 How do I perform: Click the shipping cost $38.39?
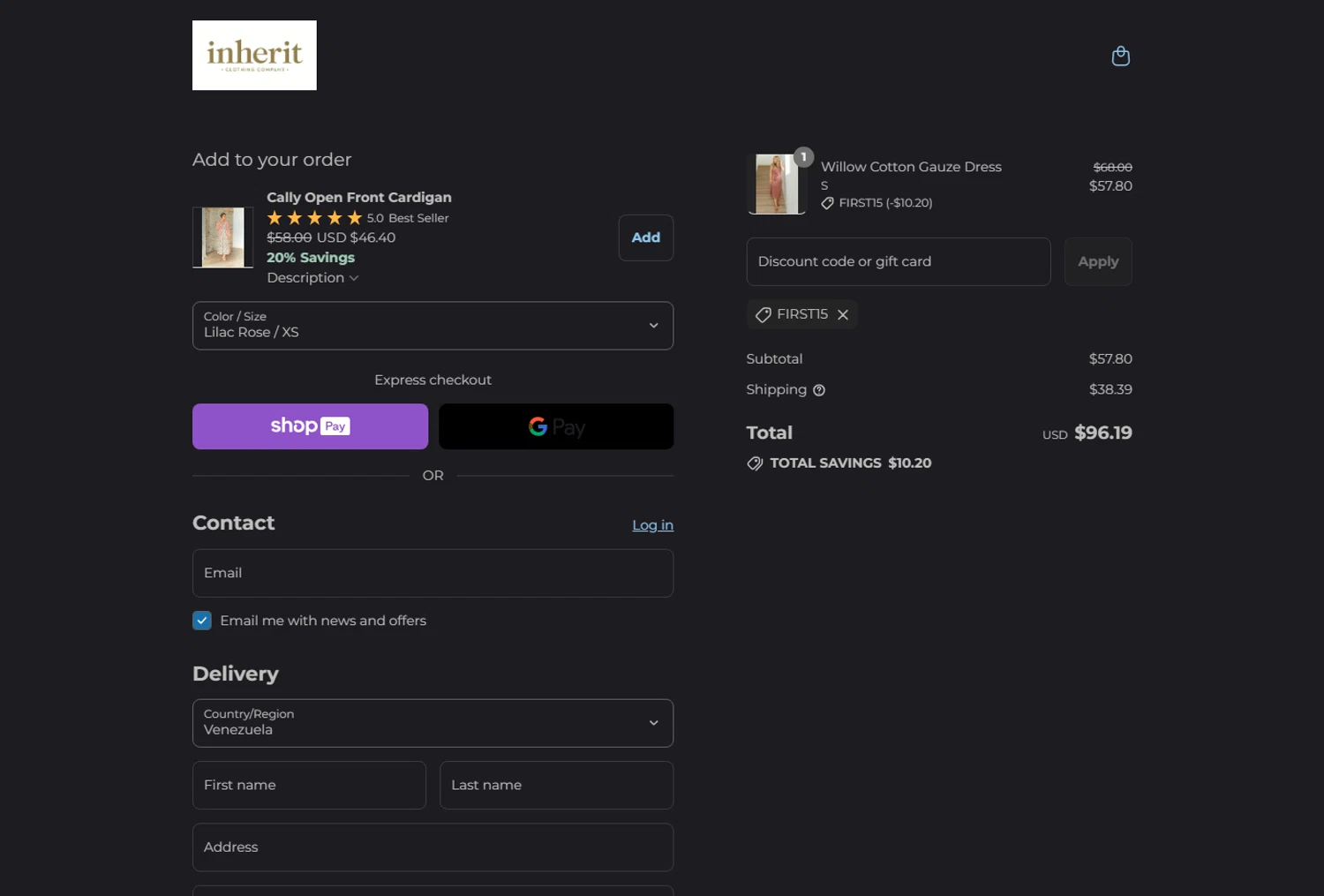pyautogui.click(x=1110, y=389)
